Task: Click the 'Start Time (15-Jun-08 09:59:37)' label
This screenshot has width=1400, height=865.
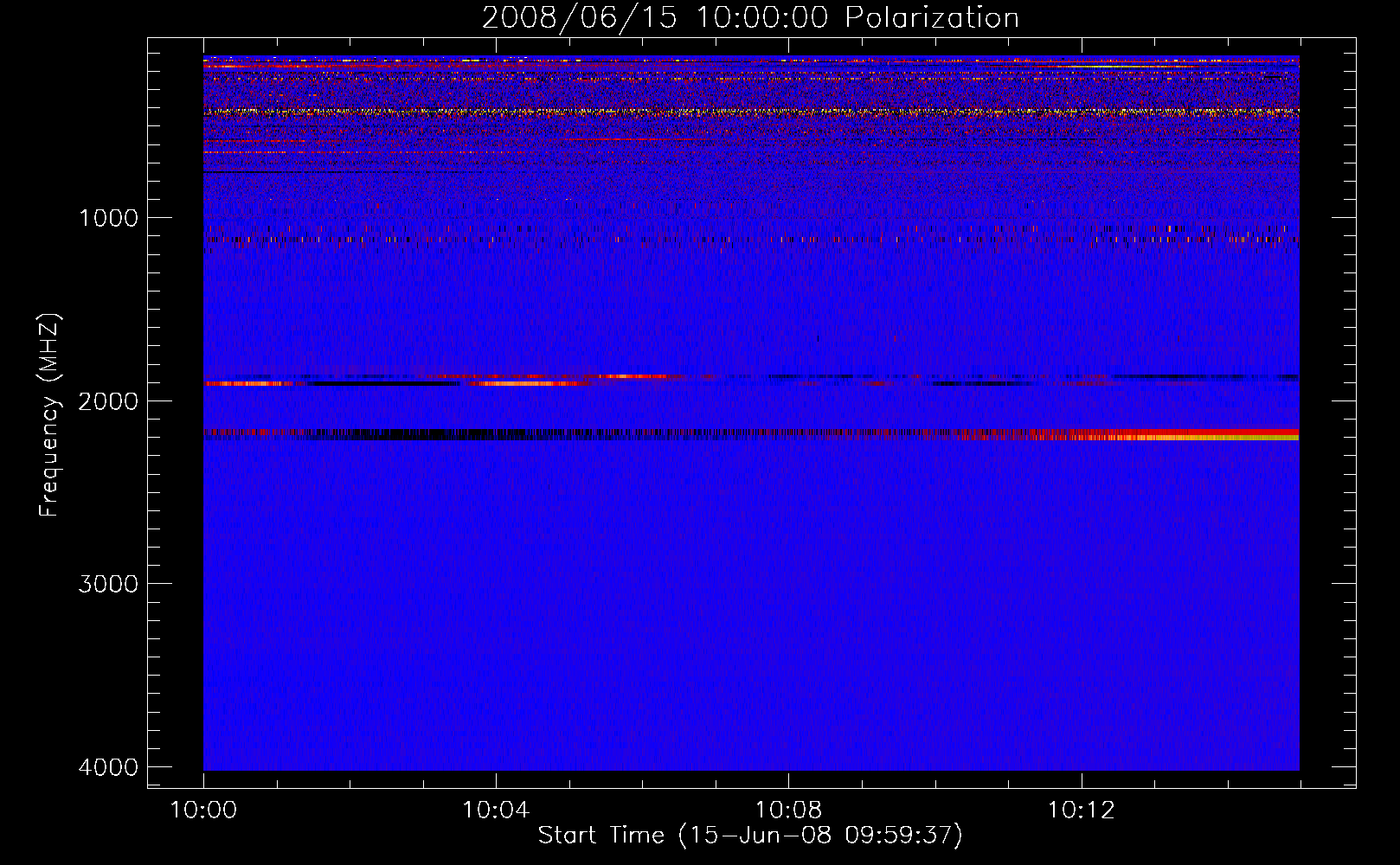Action: [x=750, y=836]
